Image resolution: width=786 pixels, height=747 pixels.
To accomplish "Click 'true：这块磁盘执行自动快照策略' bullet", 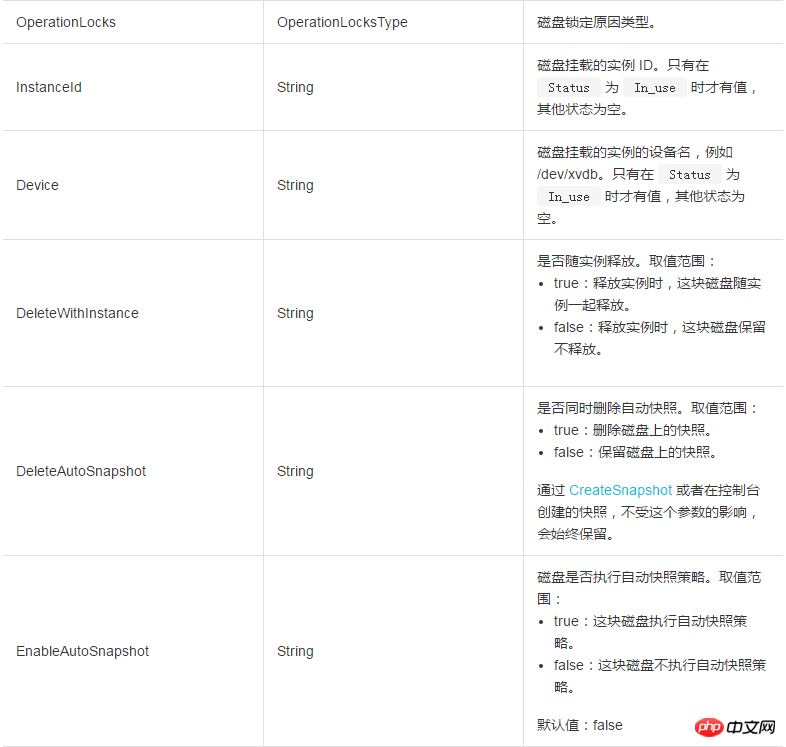I will coord(651,632).
